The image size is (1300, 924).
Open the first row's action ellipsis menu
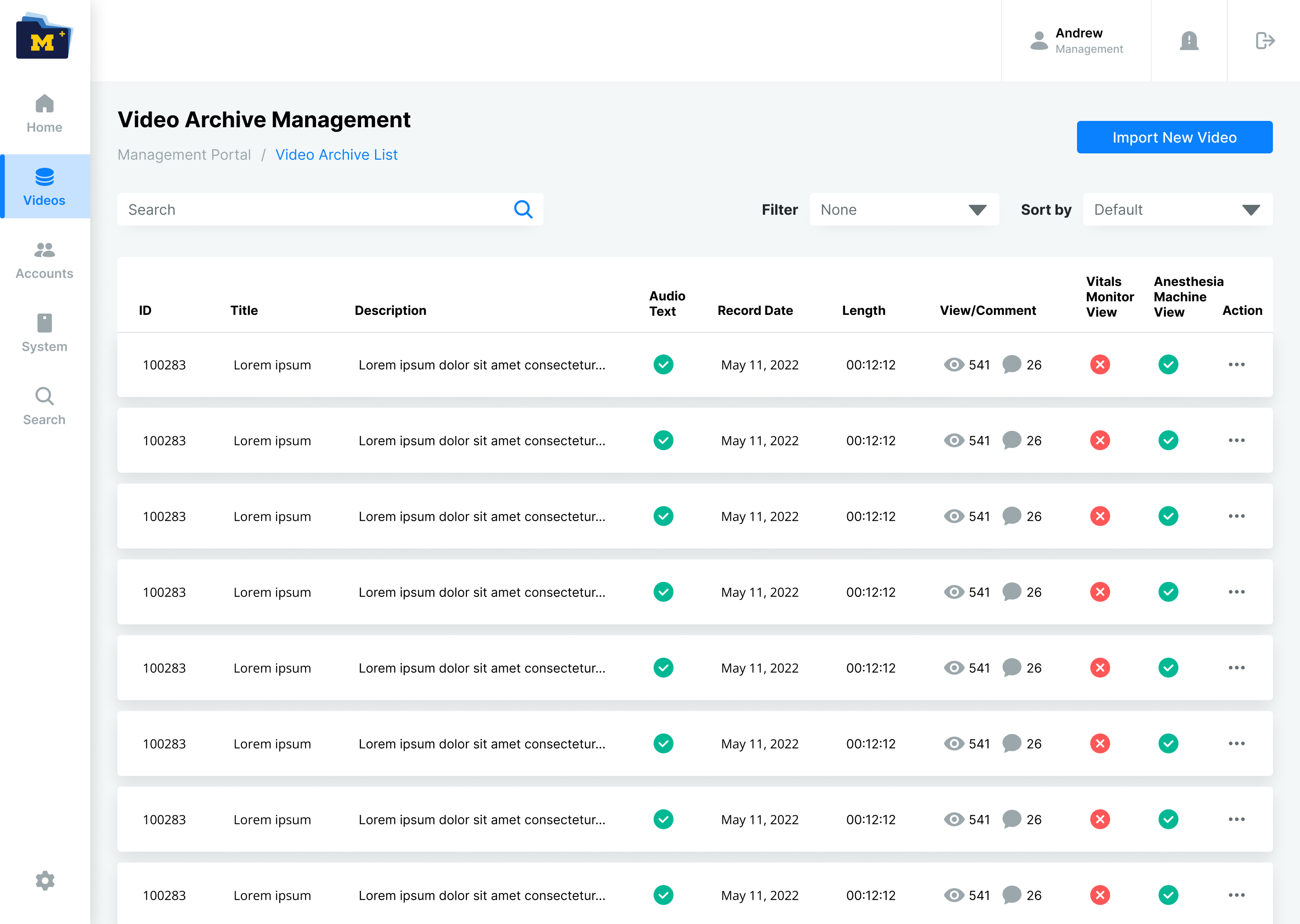click(1236, 365)
